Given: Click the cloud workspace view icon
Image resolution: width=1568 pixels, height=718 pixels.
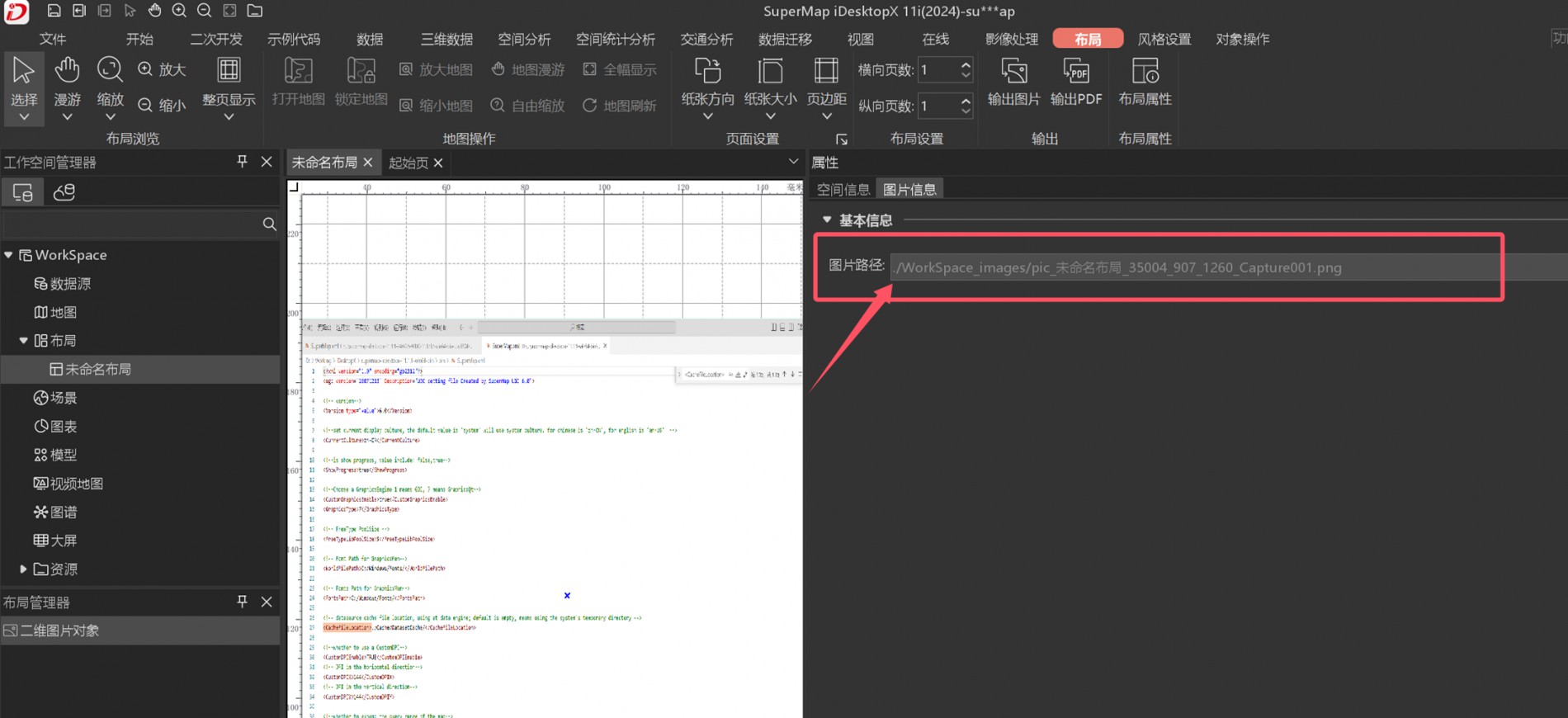Looking at the screenshot, I should click(x=64, y=192).
